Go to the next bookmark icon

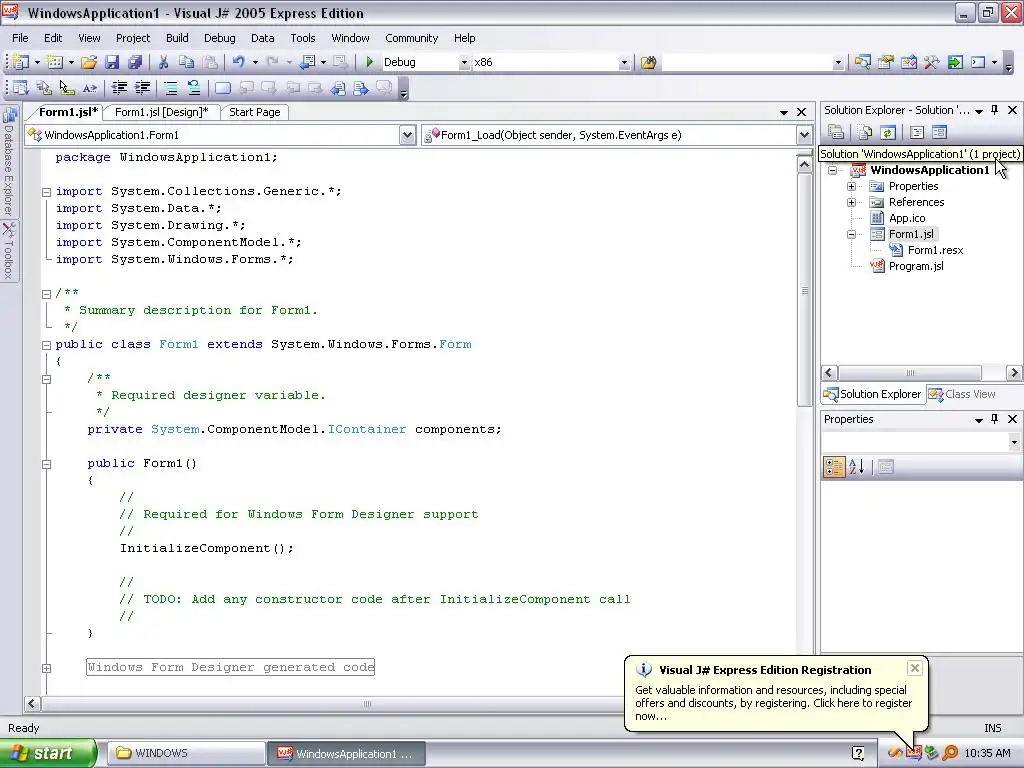[269, 88]
